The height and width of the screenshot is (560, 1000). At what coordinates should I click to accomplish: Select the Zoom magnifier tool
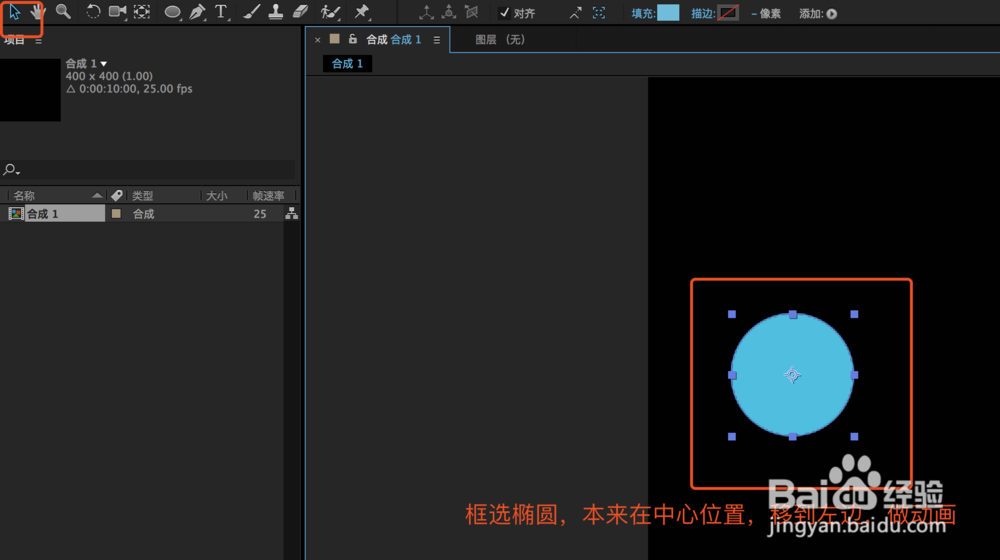[x=62, y=11]
